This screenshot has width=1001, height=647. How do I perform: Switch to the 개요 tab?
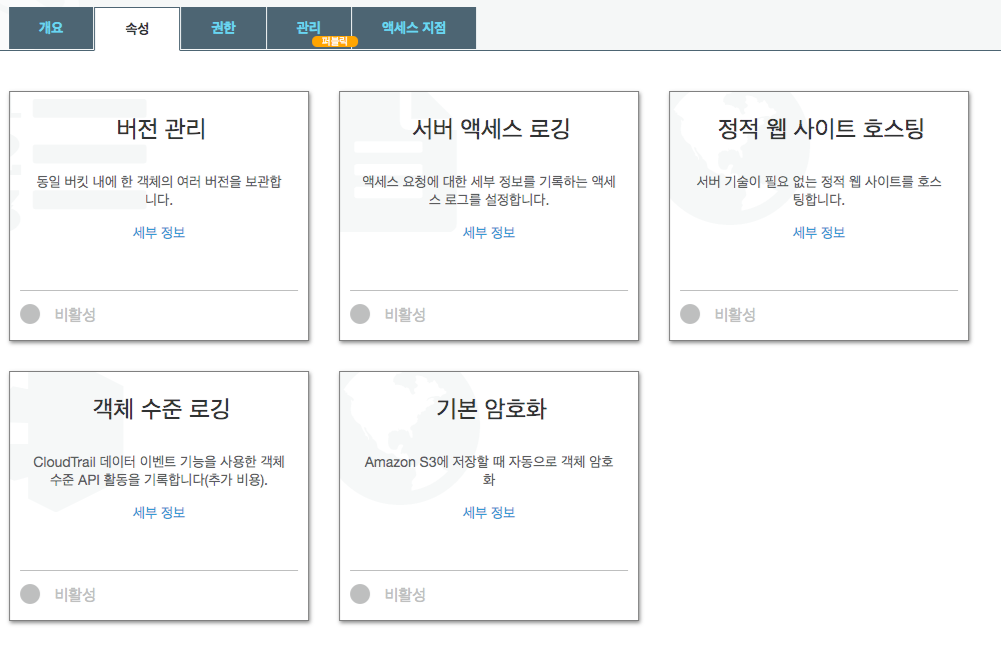pos(51,28)
